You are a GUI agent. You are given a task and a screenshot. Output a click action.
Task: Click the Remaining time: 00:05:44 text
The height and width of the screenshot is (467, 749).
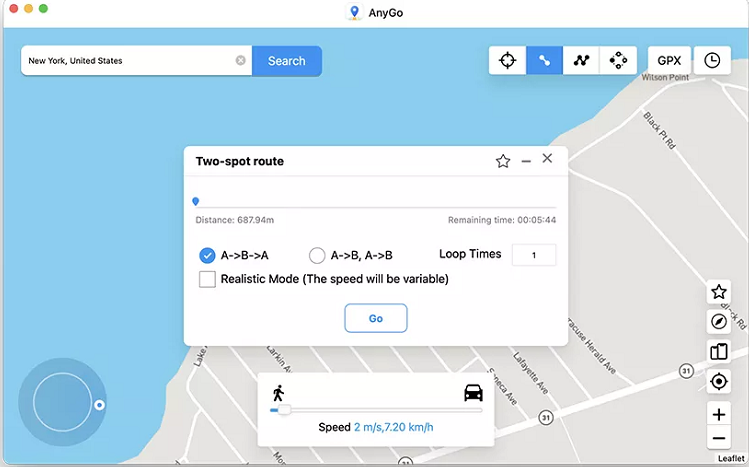point(502,220)
